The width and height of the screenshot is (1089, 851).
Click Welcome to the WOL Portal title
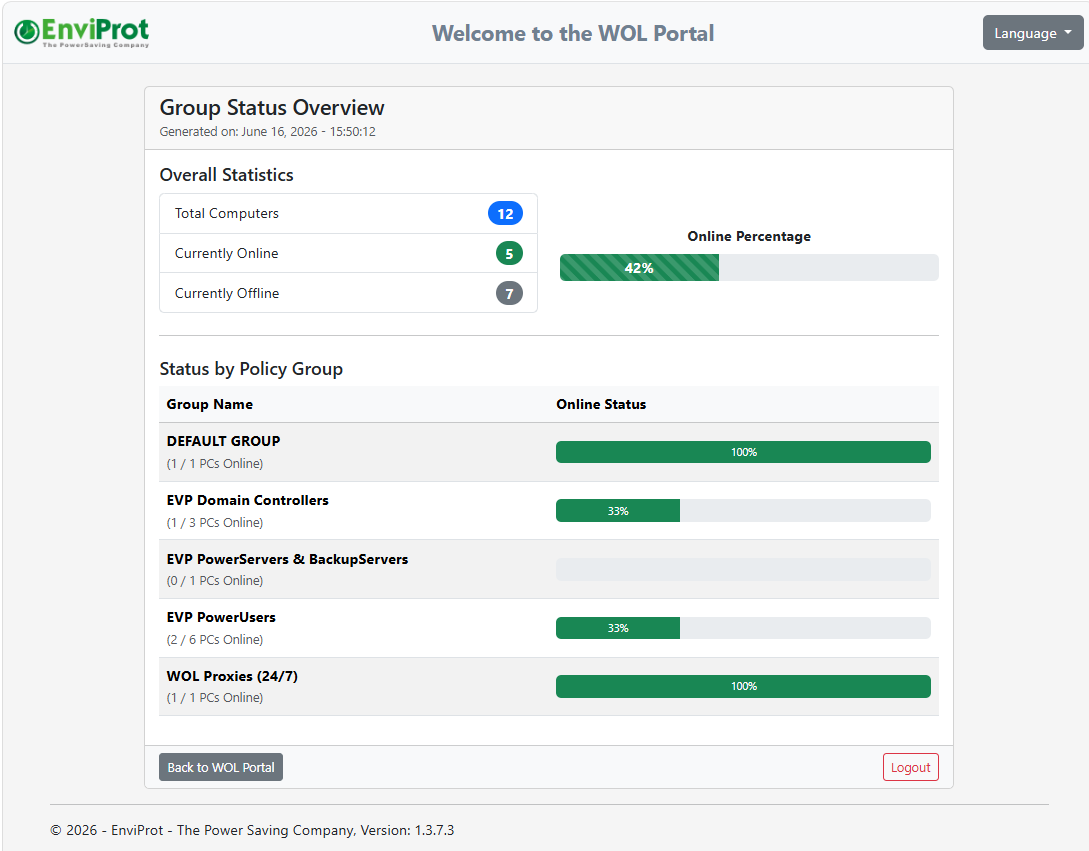(573, 33)
